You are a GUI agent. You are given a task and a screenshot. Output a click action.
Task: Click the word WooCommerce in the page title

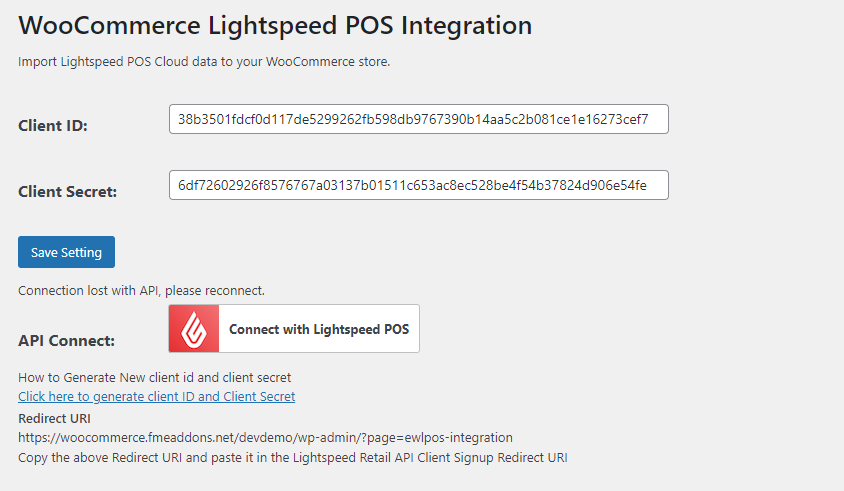pyautogui.click(x=110, y=25)
